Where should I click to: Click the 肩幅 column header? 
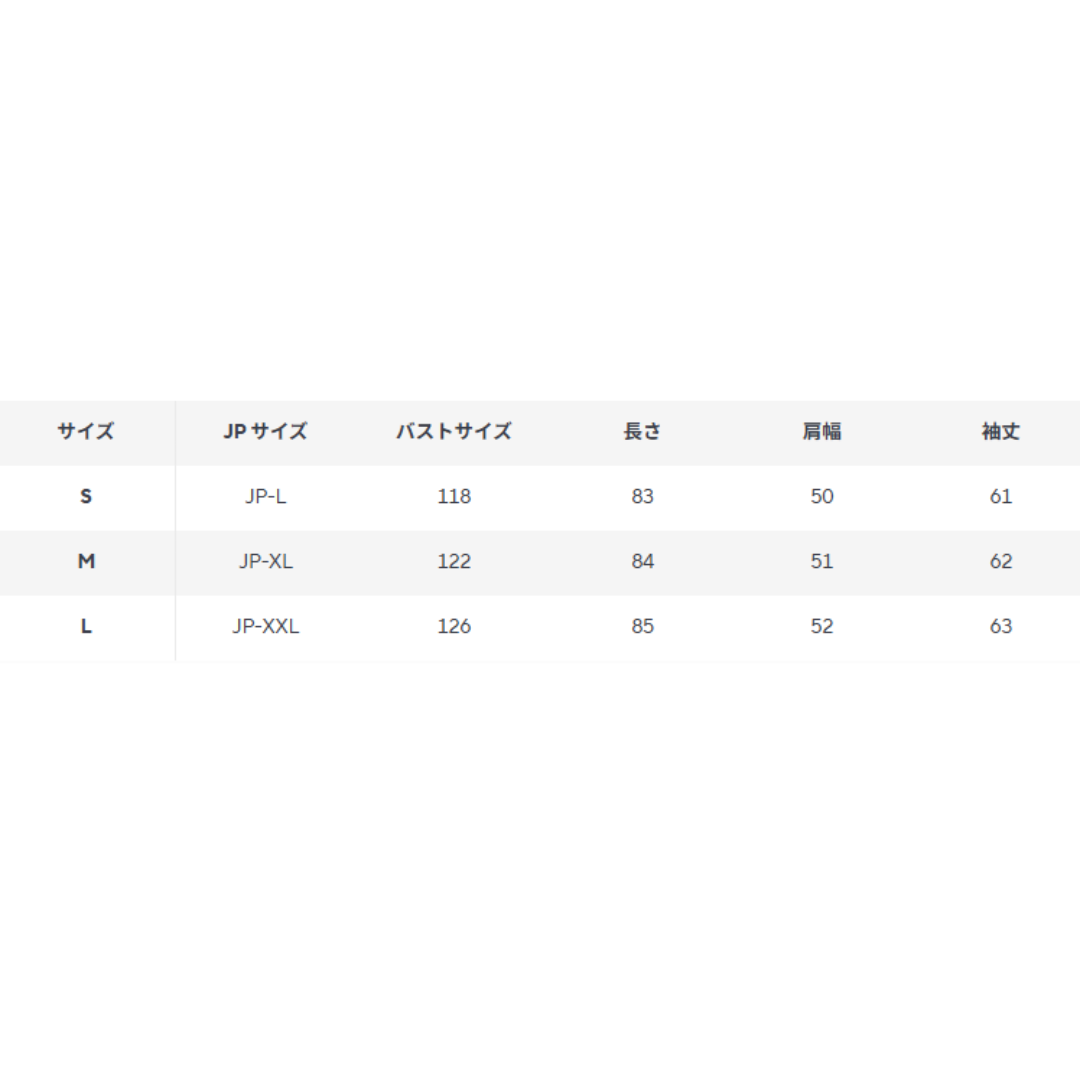(822, 431)
